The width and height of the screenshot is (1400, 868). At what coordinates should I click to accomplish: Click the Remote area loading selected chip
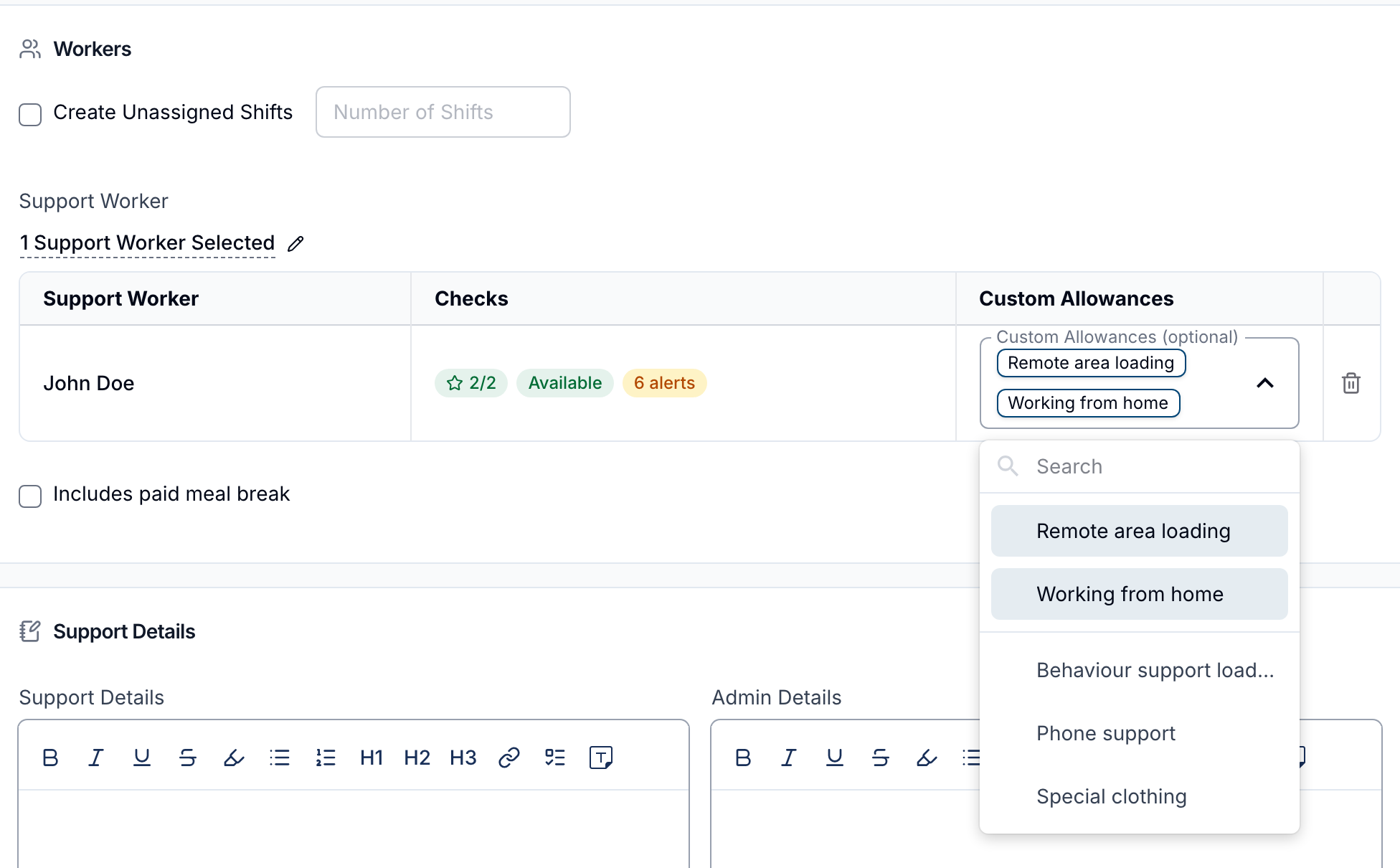(1091, 363)
